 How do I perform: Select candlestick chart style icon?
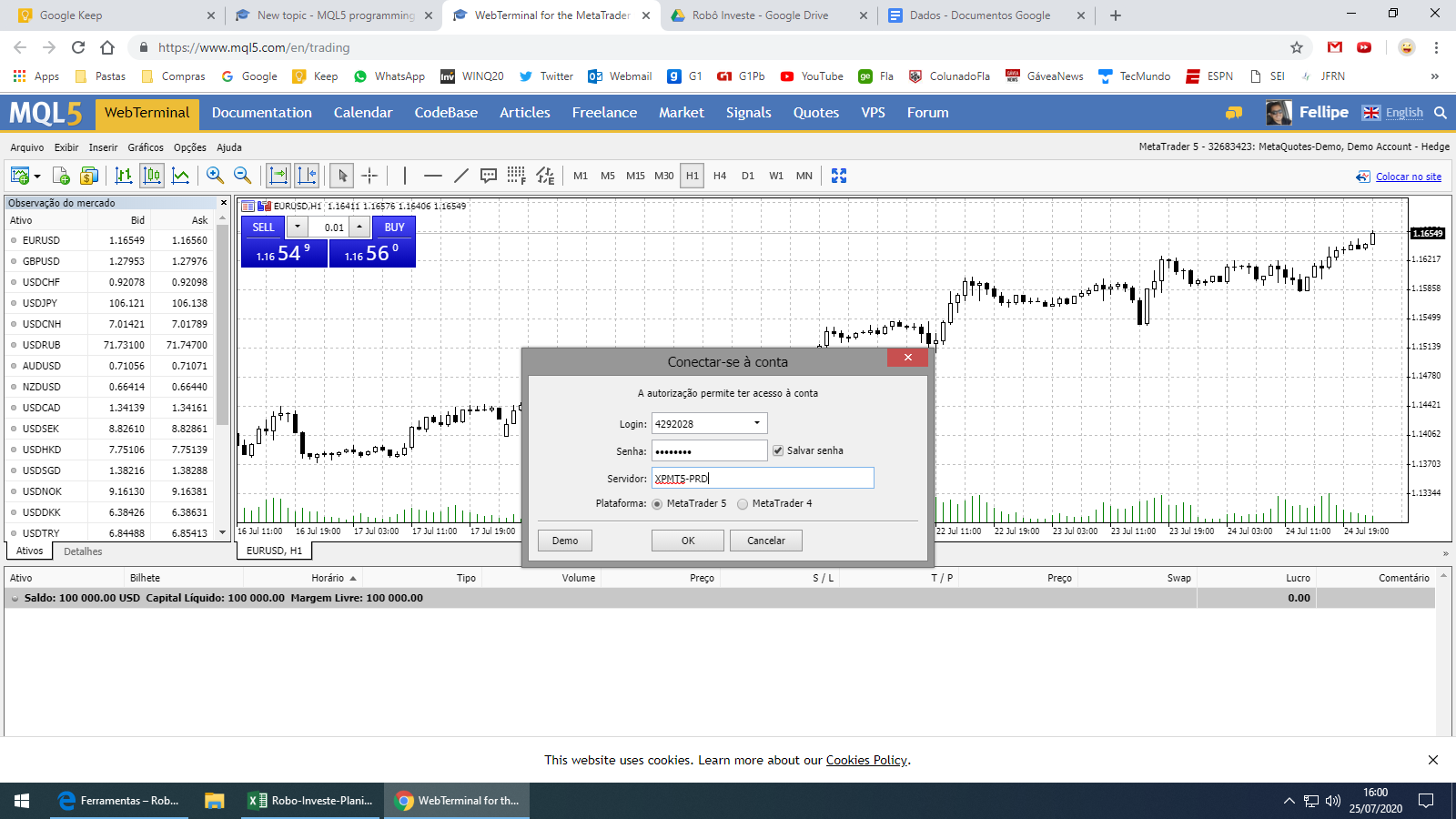pyautogui.click(x=152, y=176)
